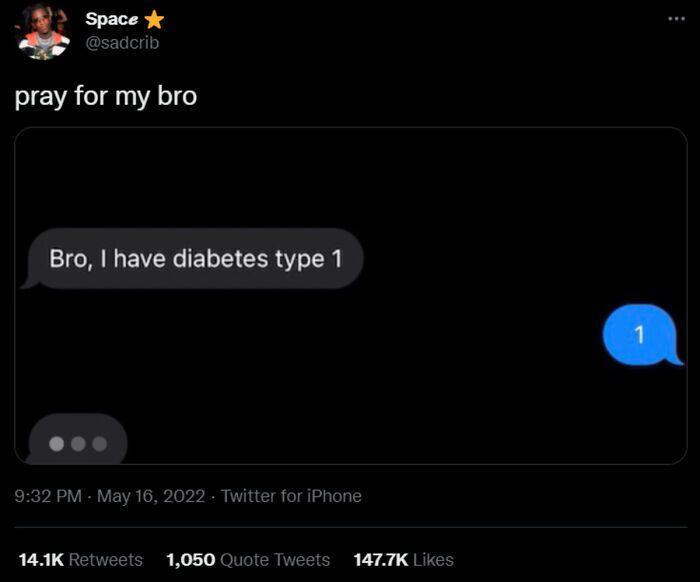
Task: View the 147.7K Likes list
Action: (x=404, y=560)
